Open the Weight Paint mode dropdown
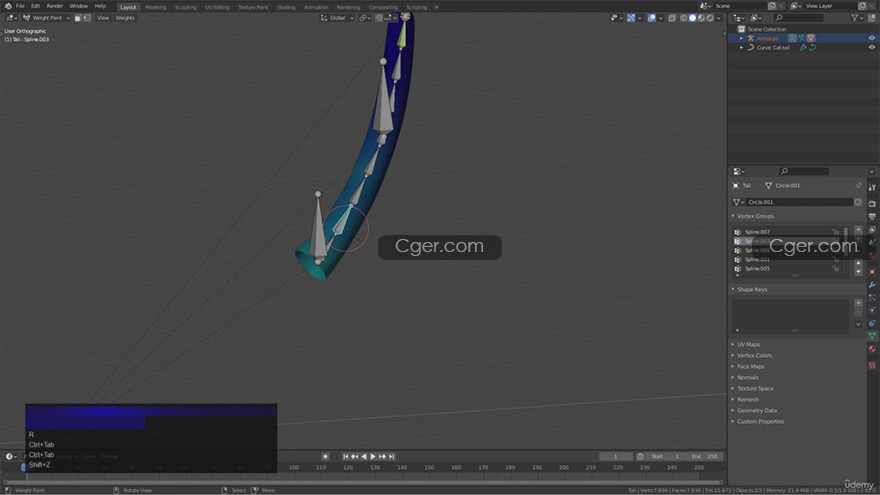The image size is (880, 495). 40,18
